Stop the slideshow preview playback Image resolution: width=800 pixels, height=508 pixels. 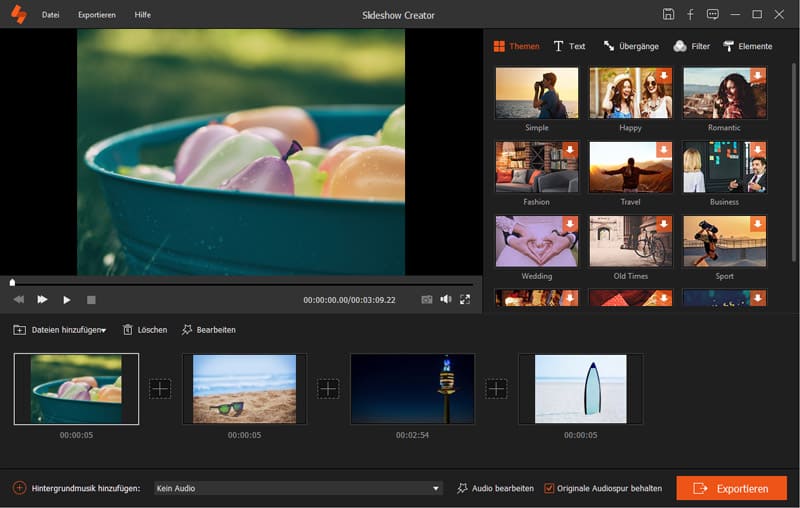[91, 299]
